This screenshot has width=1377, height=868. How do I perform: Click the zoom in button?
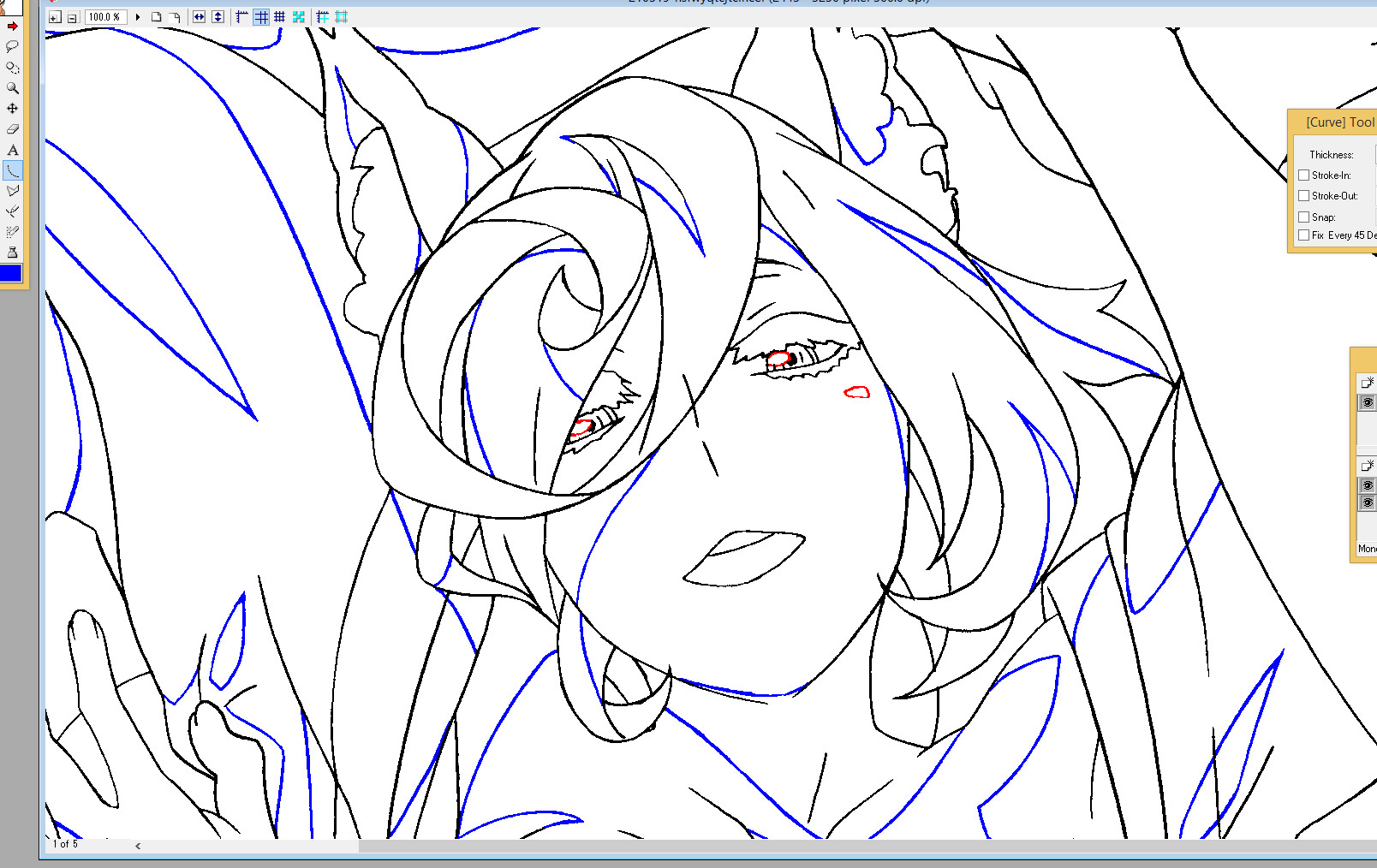(x=55, y=17)
